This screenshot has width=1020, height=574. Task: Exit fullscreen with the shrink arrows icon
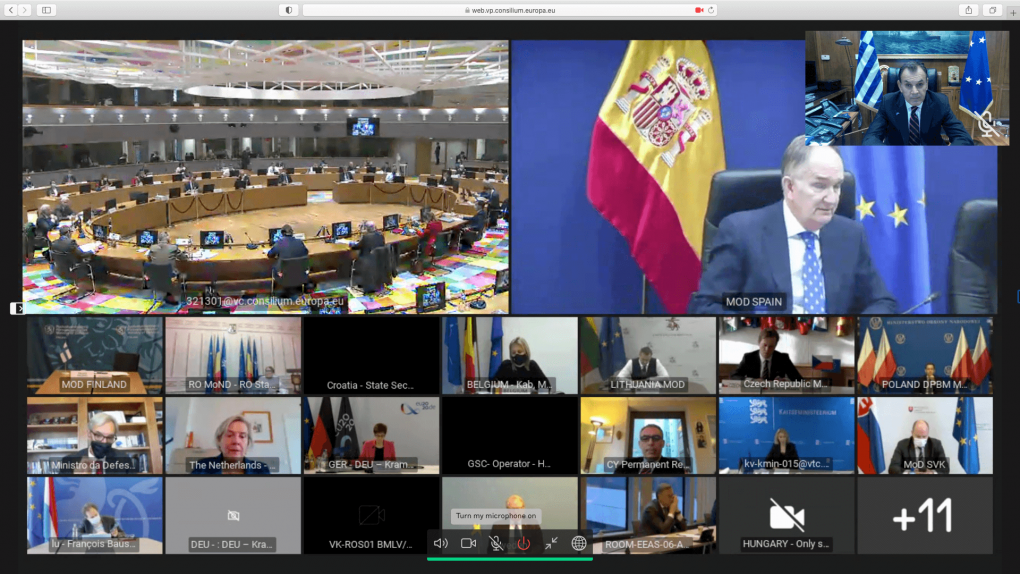click(x=551, y=543)
